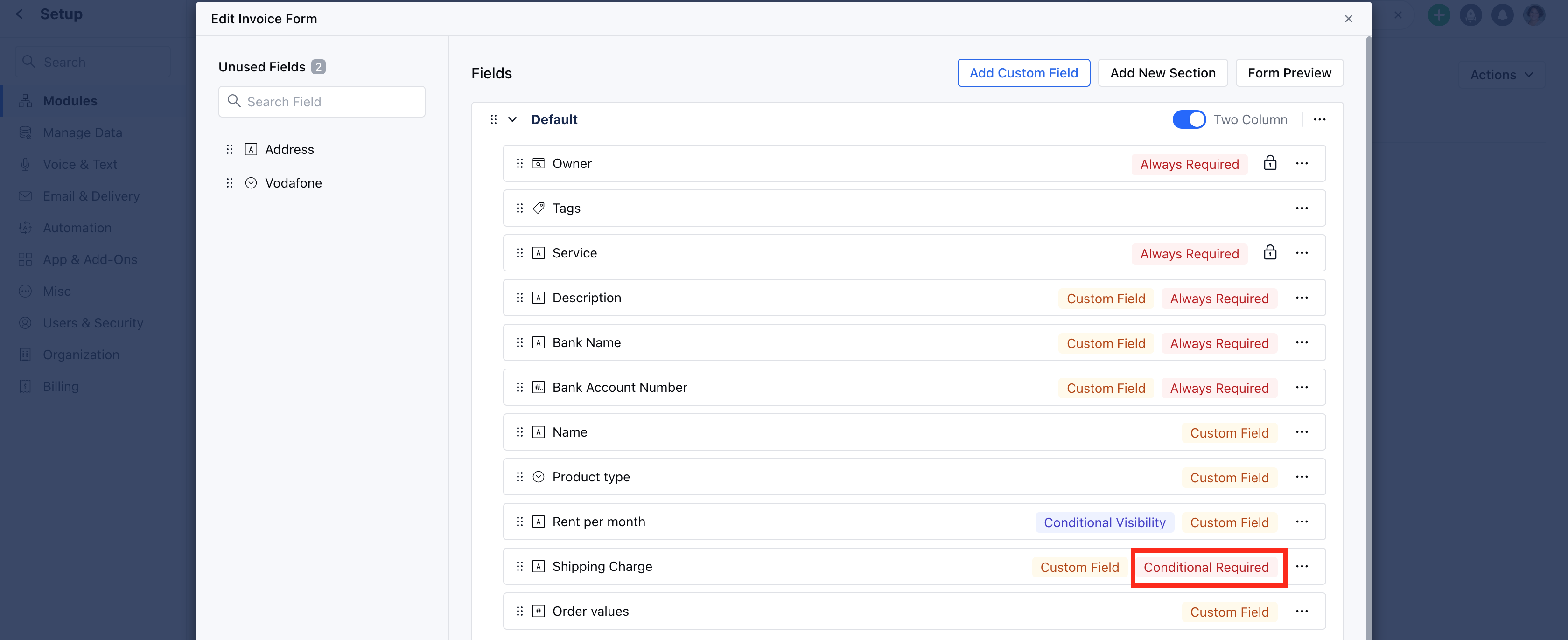Click the user avatar in the header
Viewport: 1568px width, 640px height.
(1533, 14)
